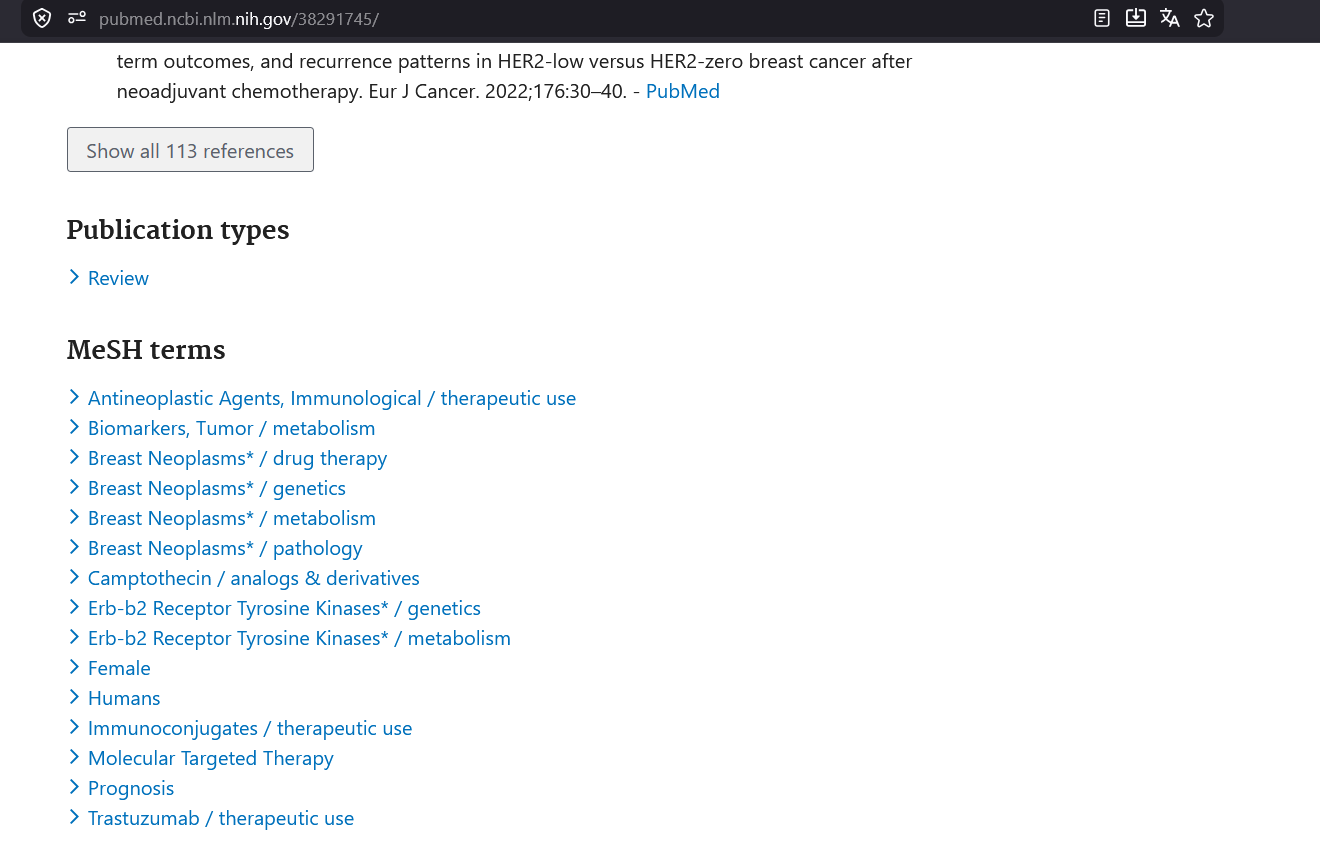Screen dimensions: 1320x851
Task: Bookmark this page with star icon
Action: [1204, 18]
